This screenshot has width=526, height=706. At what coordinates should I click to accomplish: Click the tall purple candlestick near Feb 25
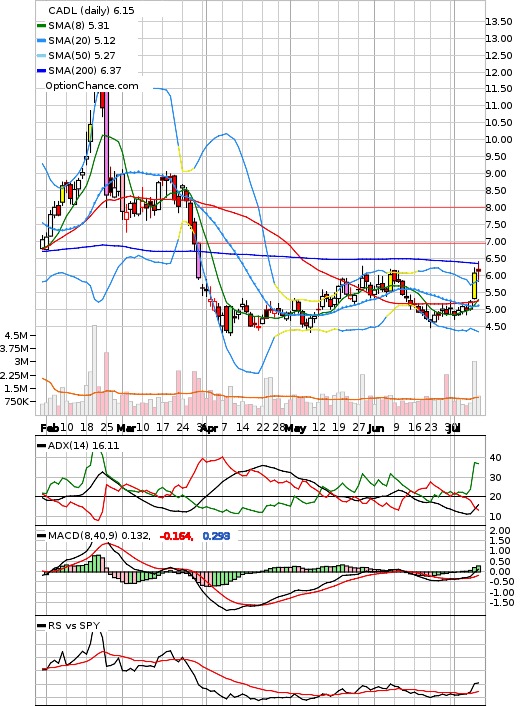pyautogui.click(x=107, y=143)
